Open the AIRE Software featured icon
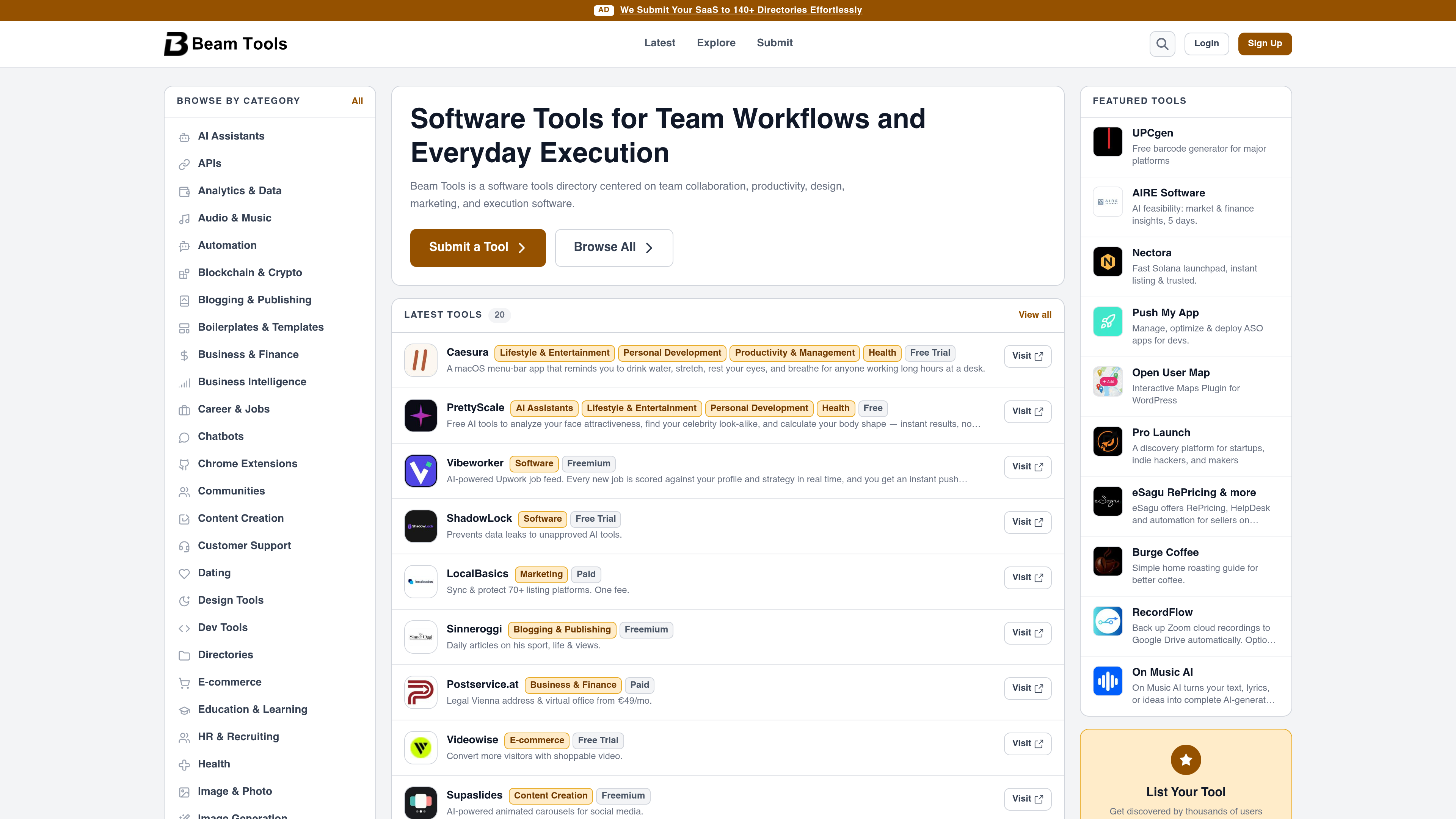The width and height of the screenshot is (1456, 819). pos(1108,201)
